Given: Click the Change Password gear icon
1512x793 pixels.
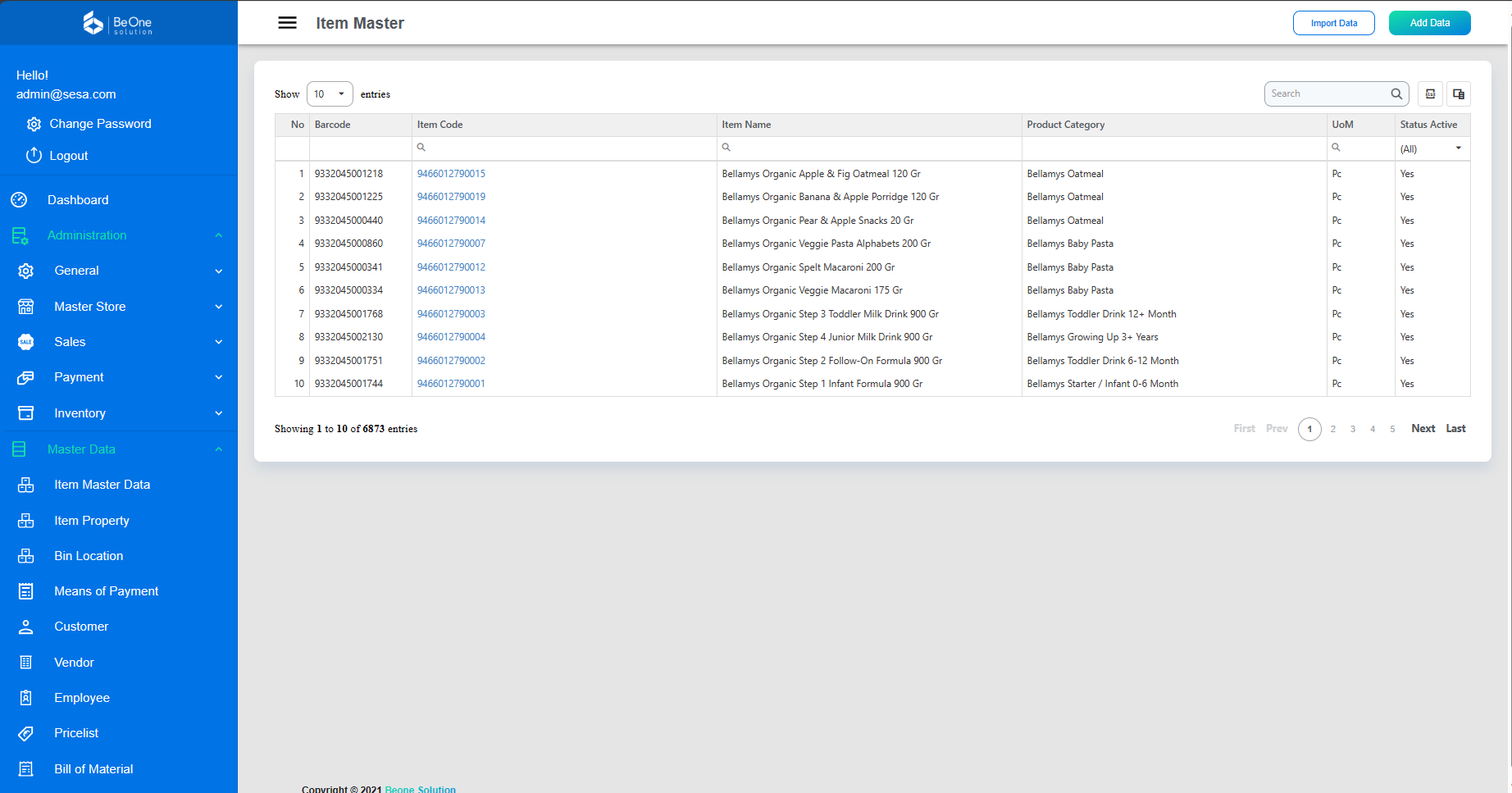Looking at the screenshot, I should [x=34, y=124].
